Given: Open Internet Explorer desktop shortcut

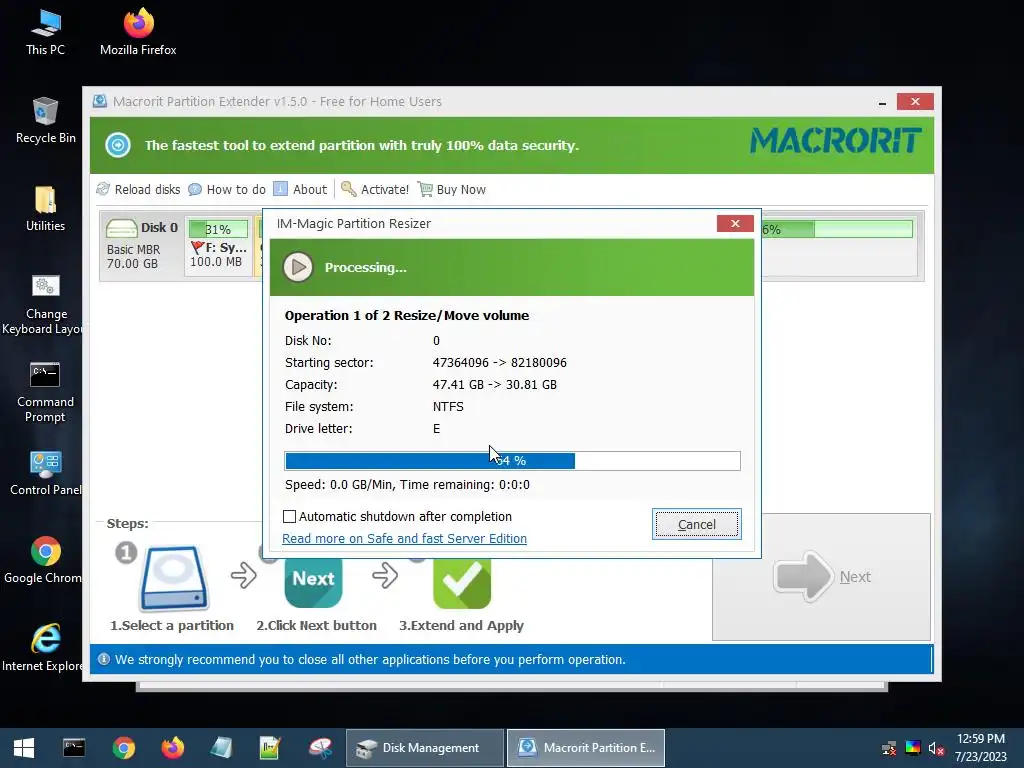Looking at the screenshot, I should (44, 648).
